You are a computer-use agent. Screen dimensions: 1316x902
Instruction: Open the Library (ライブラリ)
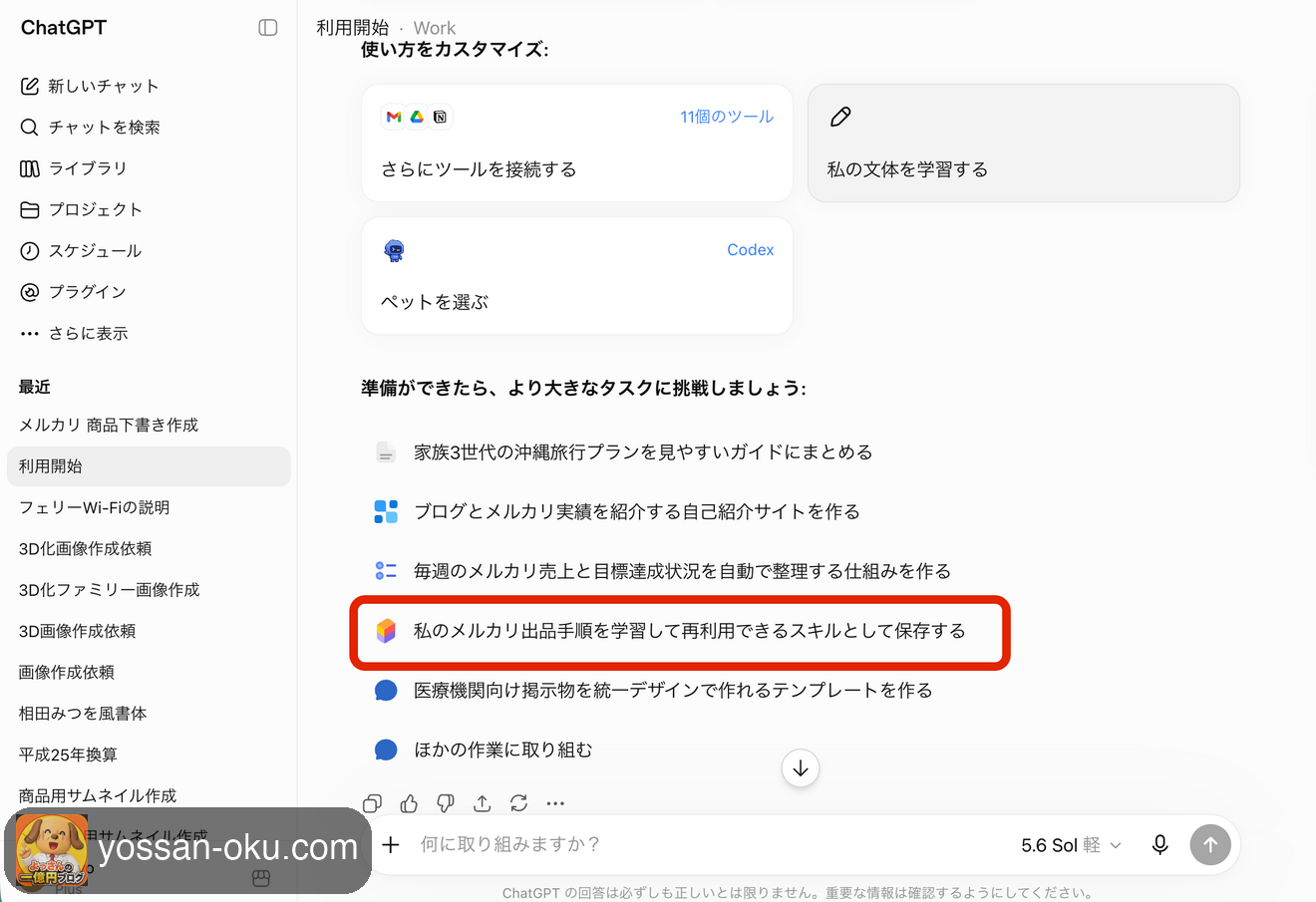tap(74, 168)
